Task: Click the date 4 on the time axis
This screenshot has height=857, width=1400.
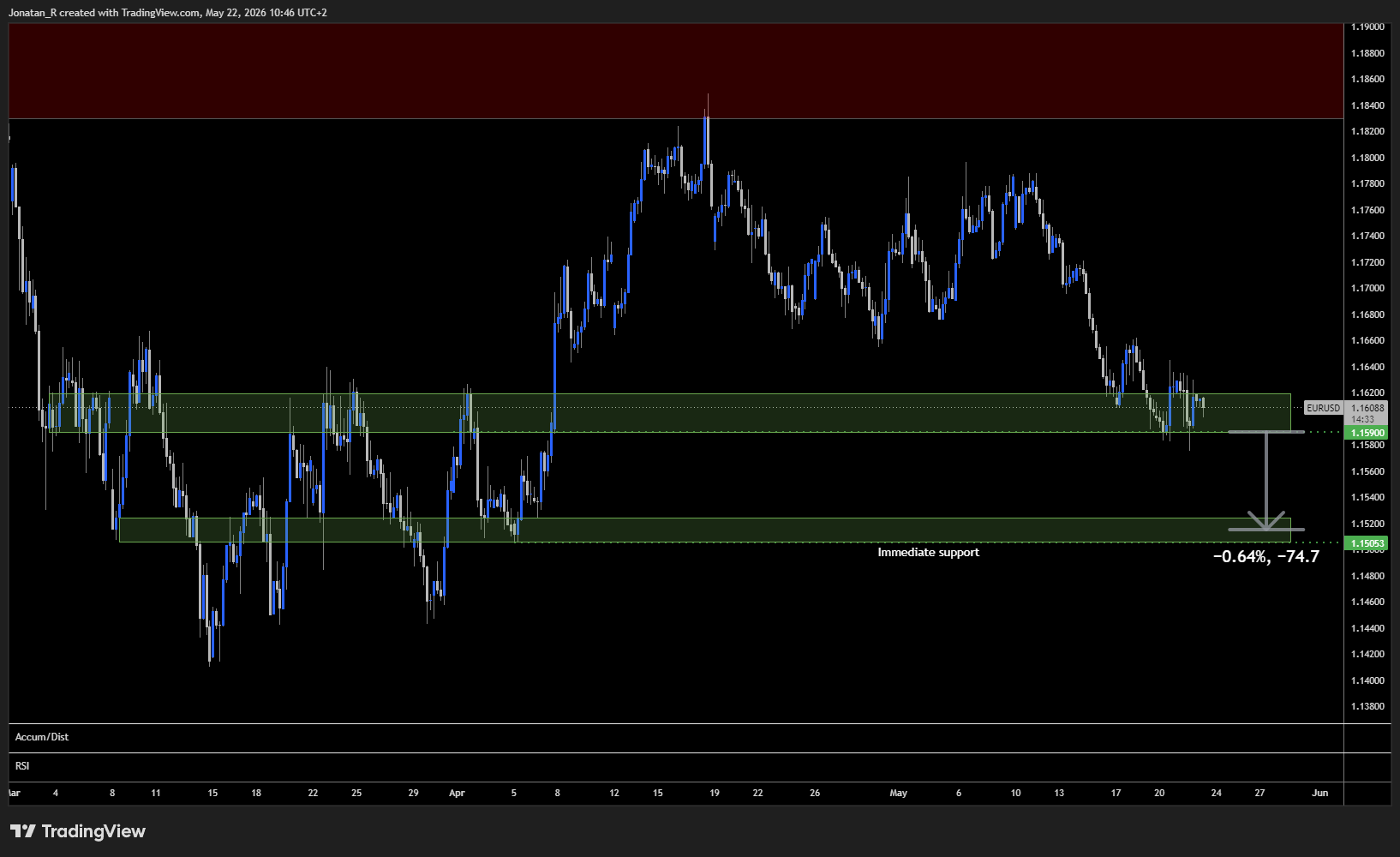Action: click(56, 794)
